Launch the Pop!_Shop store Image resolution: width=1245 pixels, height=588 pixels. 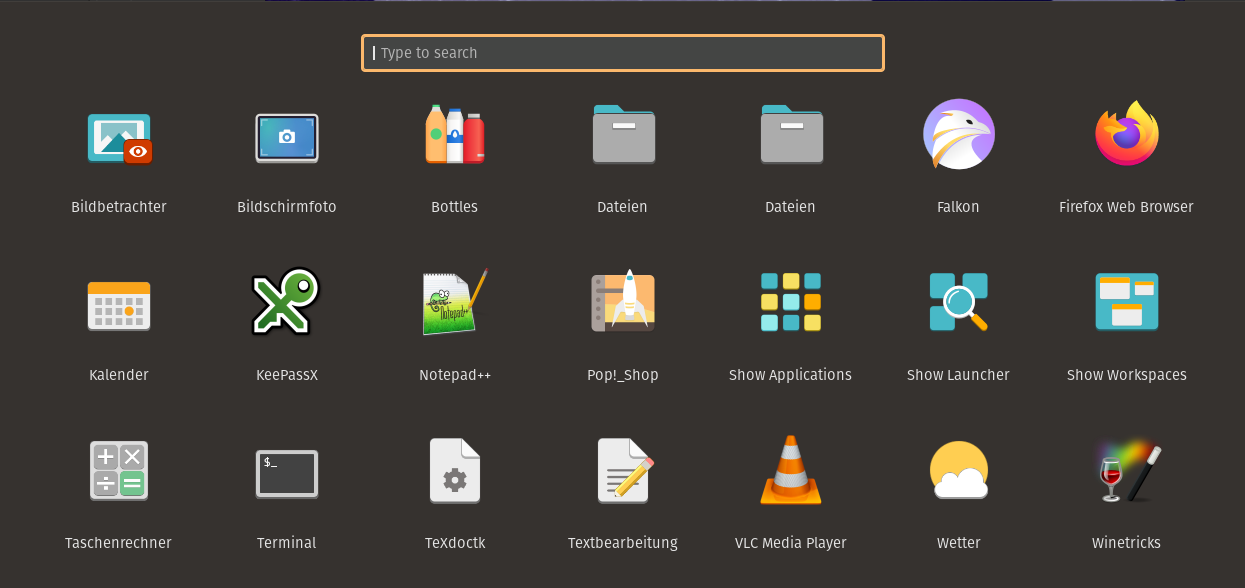pos(623,301)
